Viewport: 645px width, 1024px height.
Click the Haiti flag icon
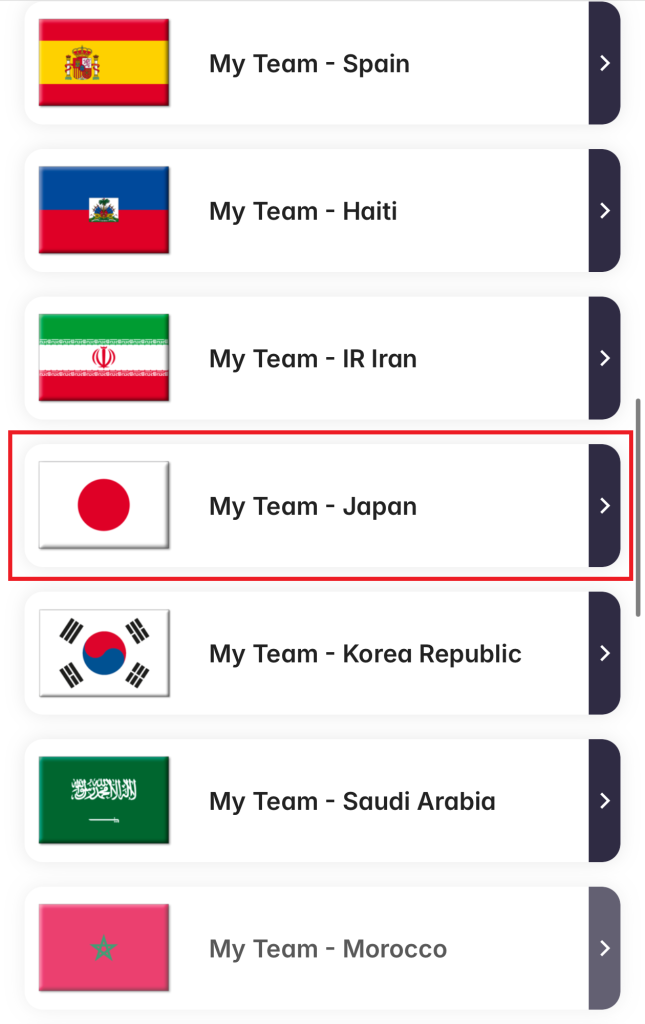(x=104, y=210)
